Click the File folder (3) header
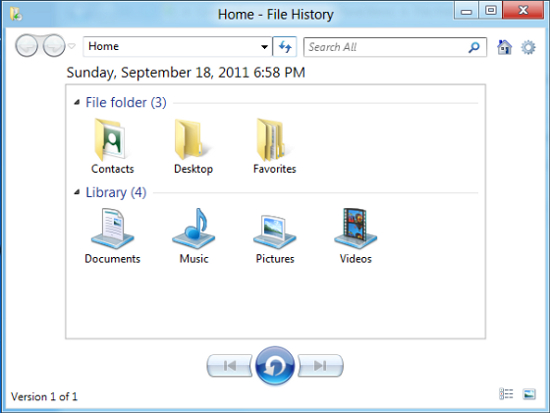550x413 pixels. (126, 102)
